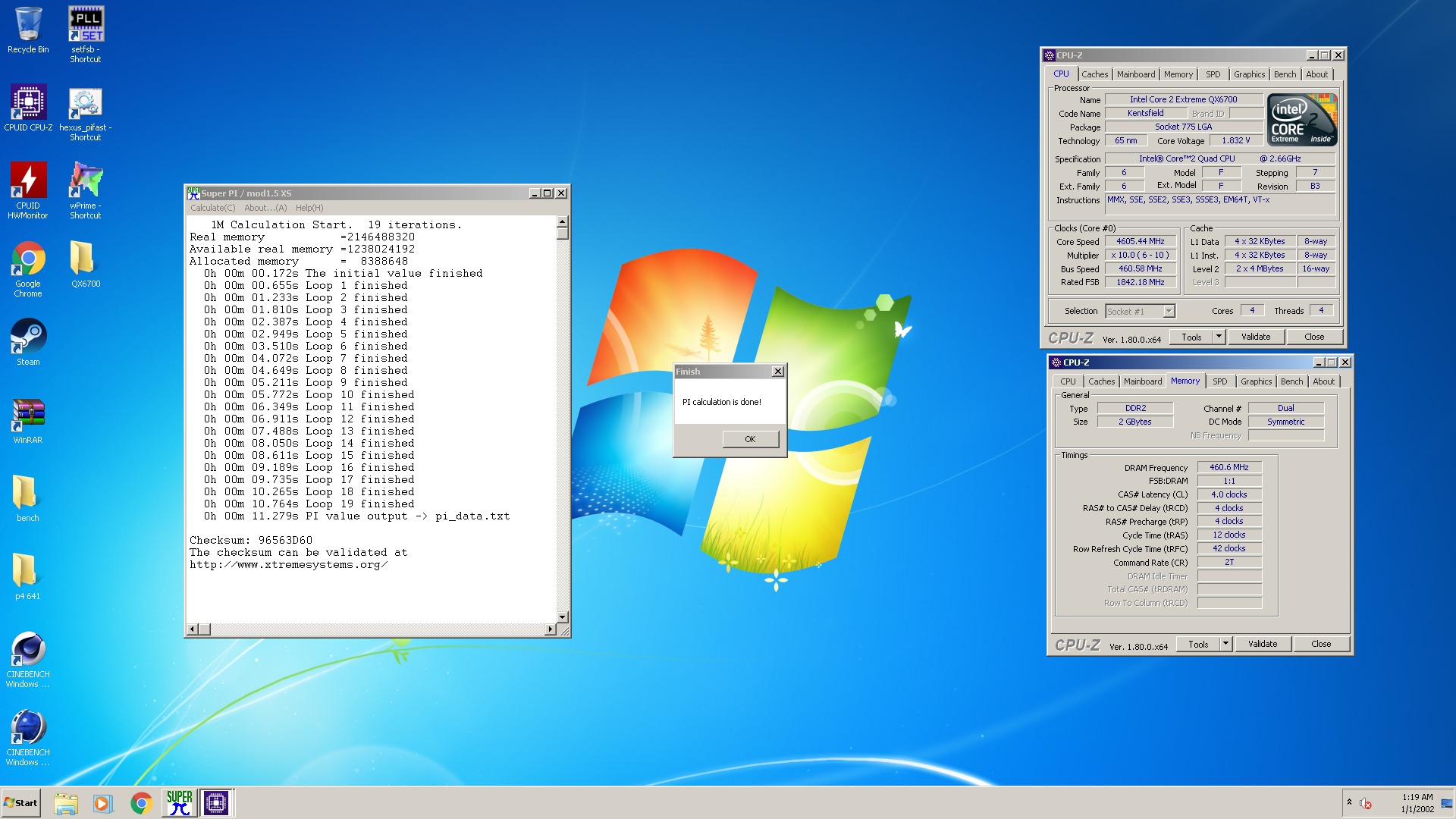Launch the setfsb shortcut icon
This screenshot has height=819, width=1456.
coord(86,34)
